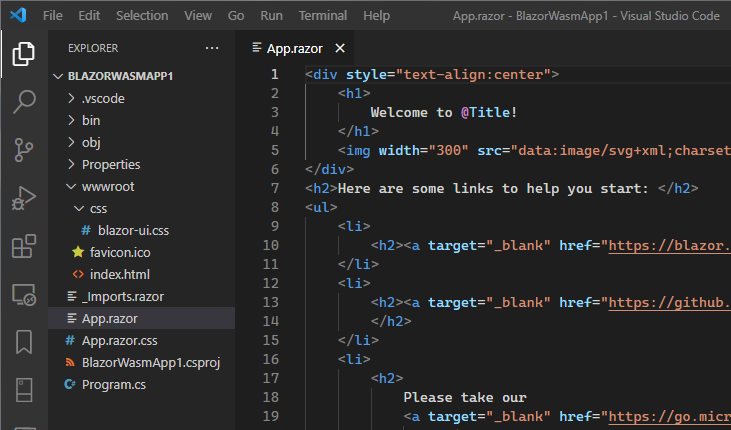Open the Go menu
This screenshot has height=430, width=731.
click(236, 15)
